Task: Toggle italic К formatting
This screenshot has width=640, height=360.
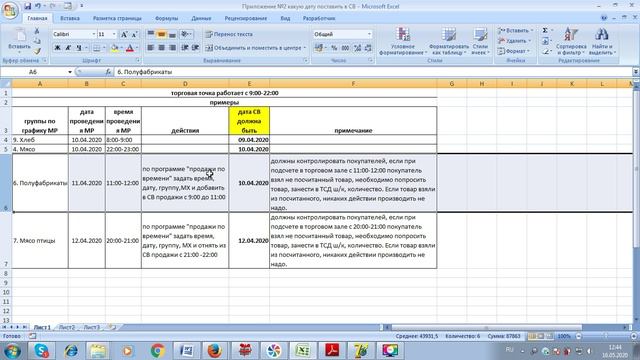Action: pos(68,48)
